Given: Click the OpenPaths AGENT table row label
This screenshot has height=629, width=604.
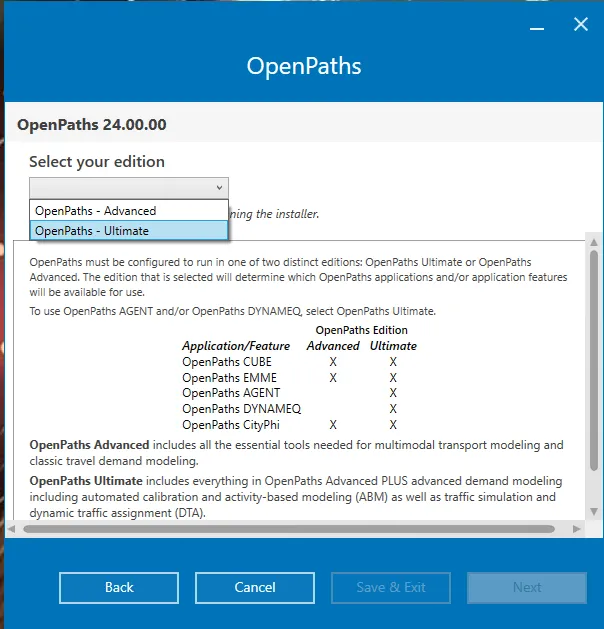Looking at the screenshot, I should tap(231, 393).
